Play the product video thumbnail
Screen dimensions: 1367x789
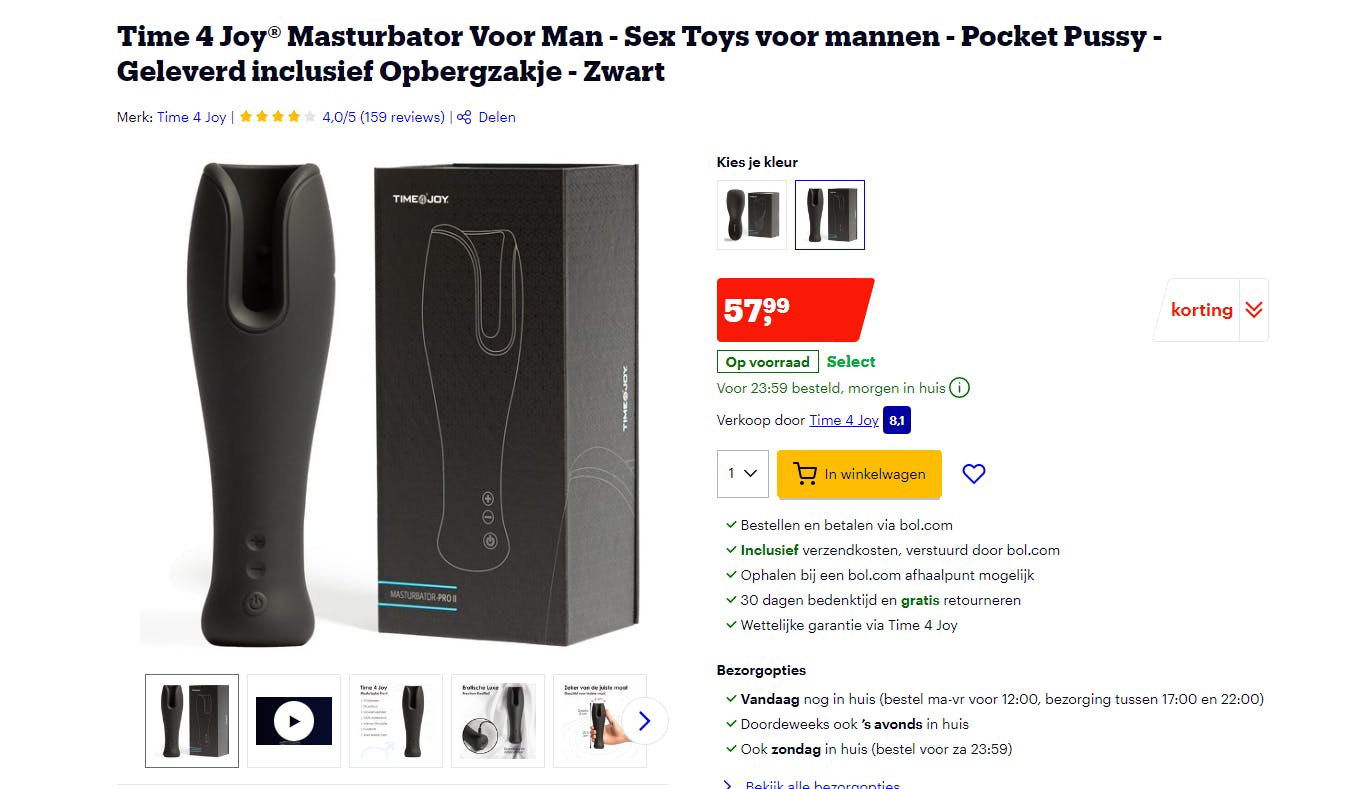point(294,721)
